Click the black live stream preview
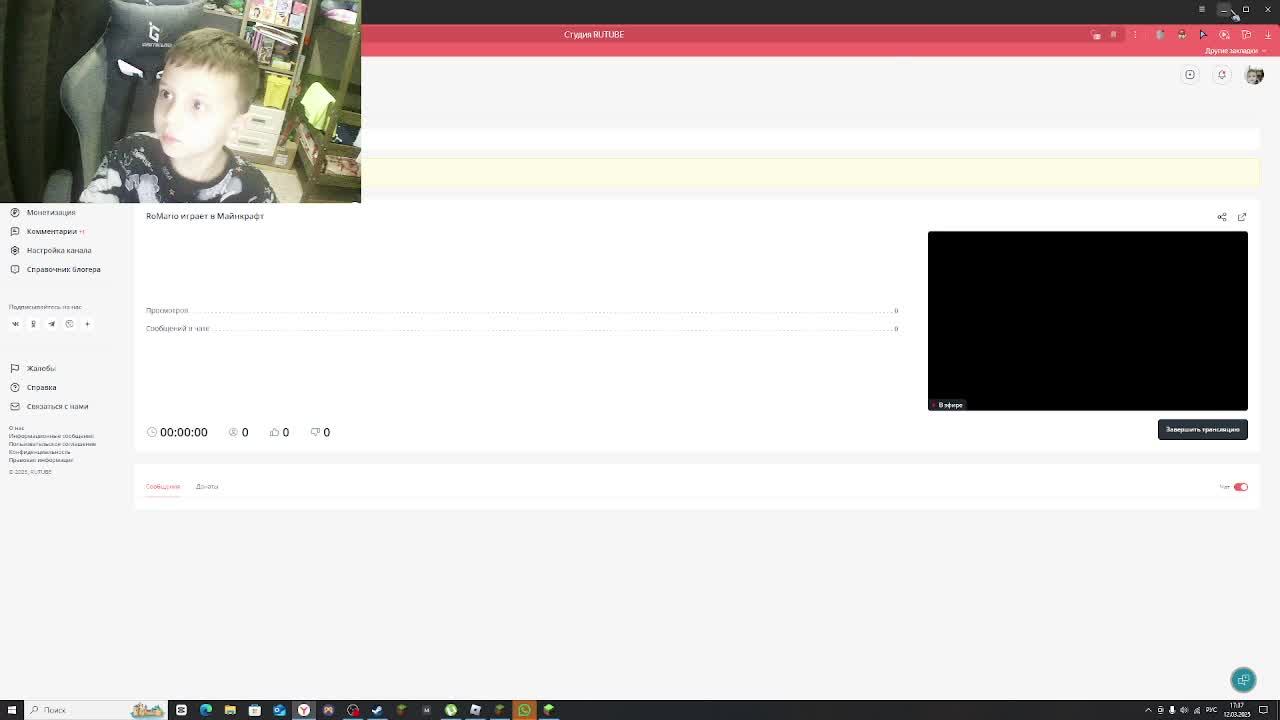 coord(1088,321)
